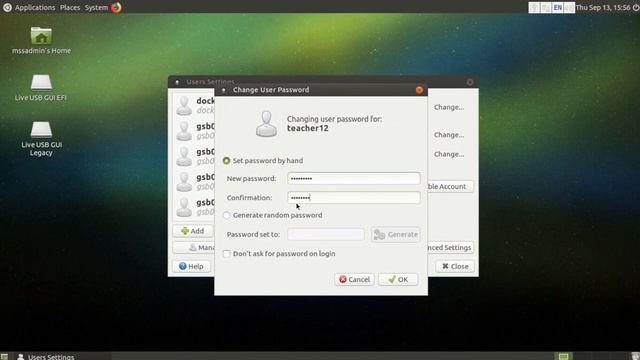Close the Change User Password dialog
Viewport: 640px width, 360px height.
419,90
